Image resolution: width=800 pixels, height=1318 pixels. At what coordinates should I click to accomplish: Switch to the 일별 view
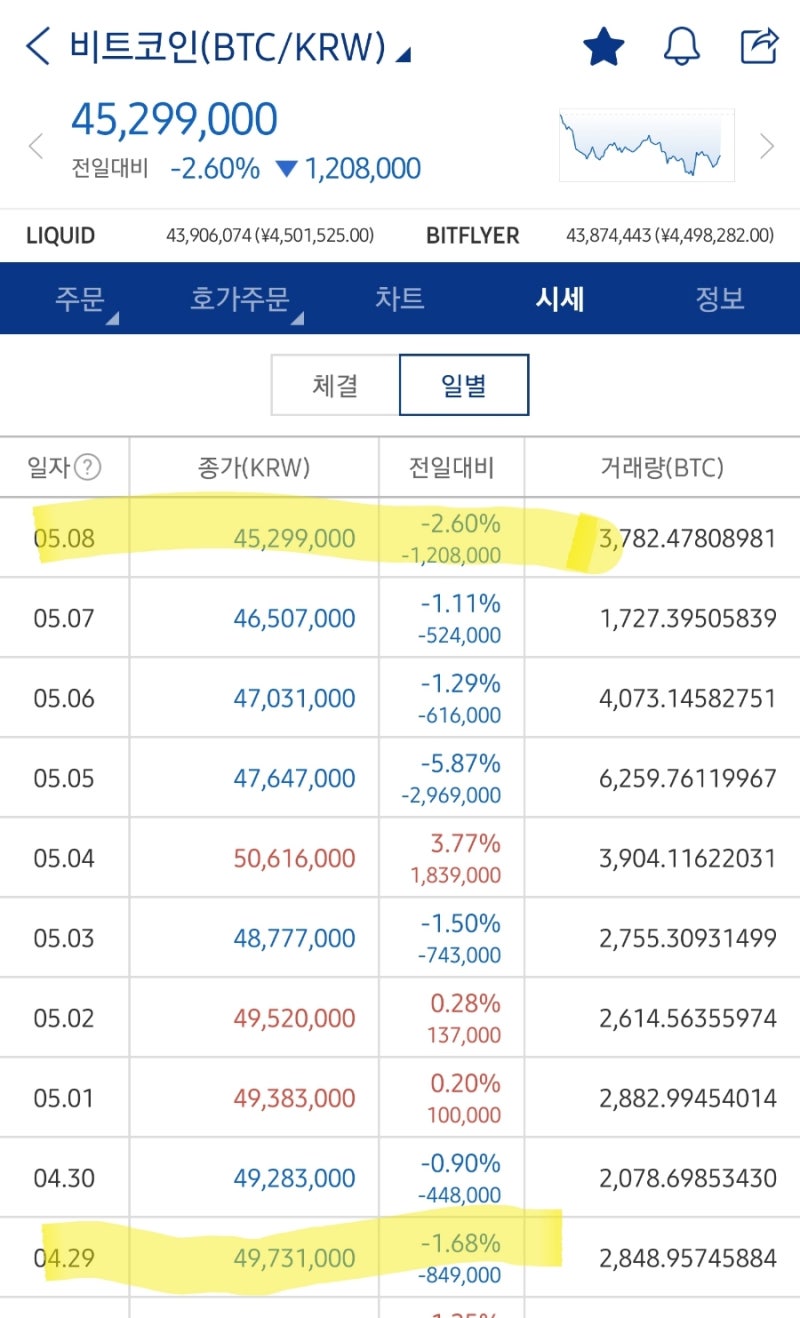(x=464, y=385)
